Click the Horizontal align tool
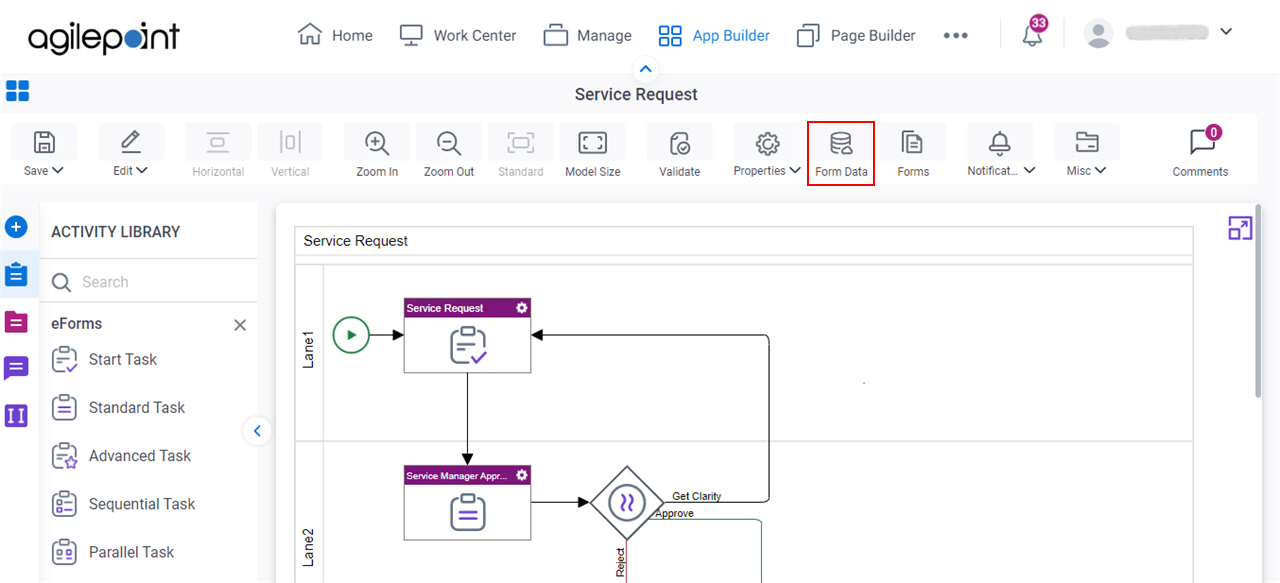Screen dimensions: 1280x583 click(x=218, y=152)
